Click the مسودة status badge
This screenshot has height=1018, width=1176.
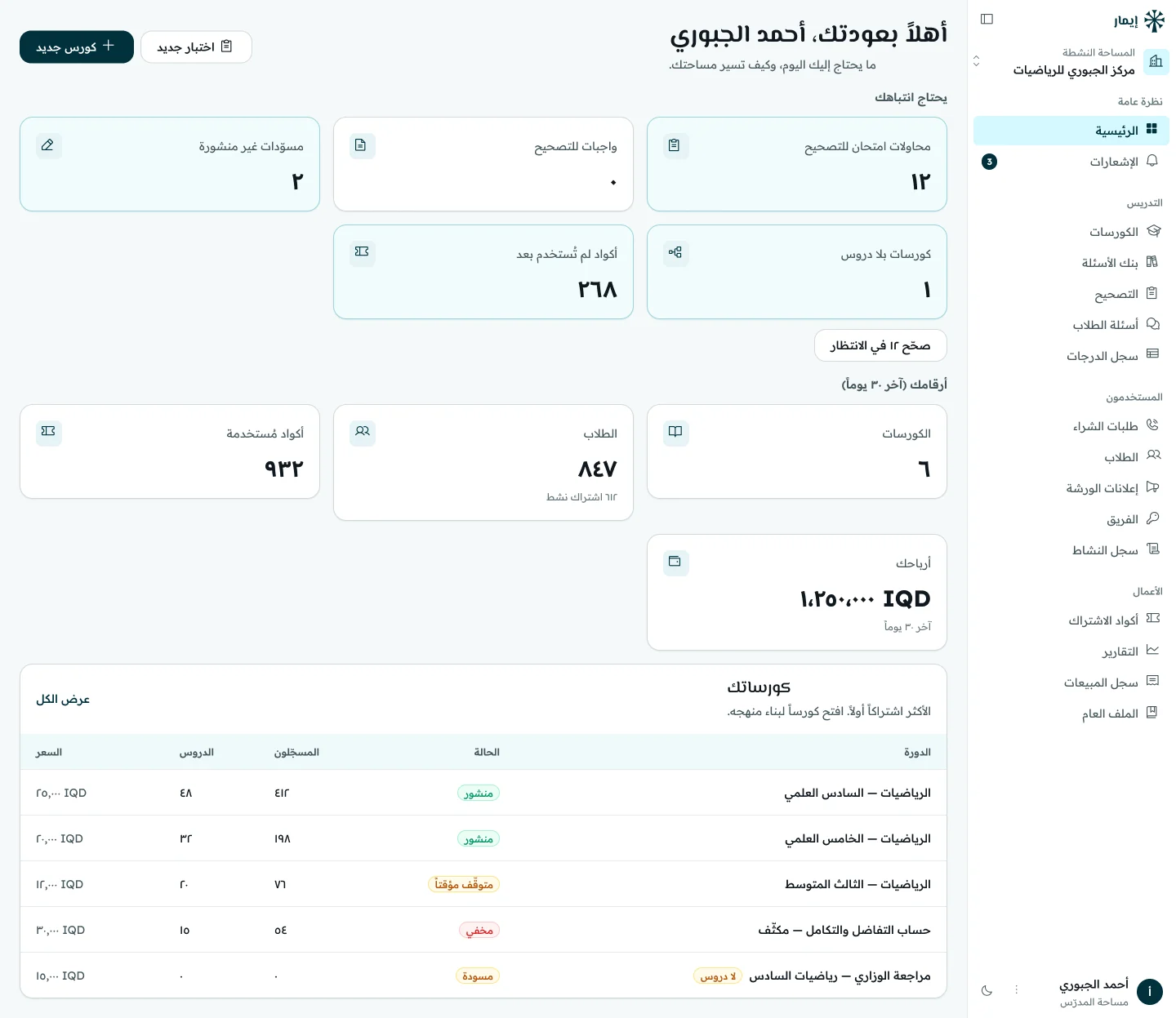point(478,976)
